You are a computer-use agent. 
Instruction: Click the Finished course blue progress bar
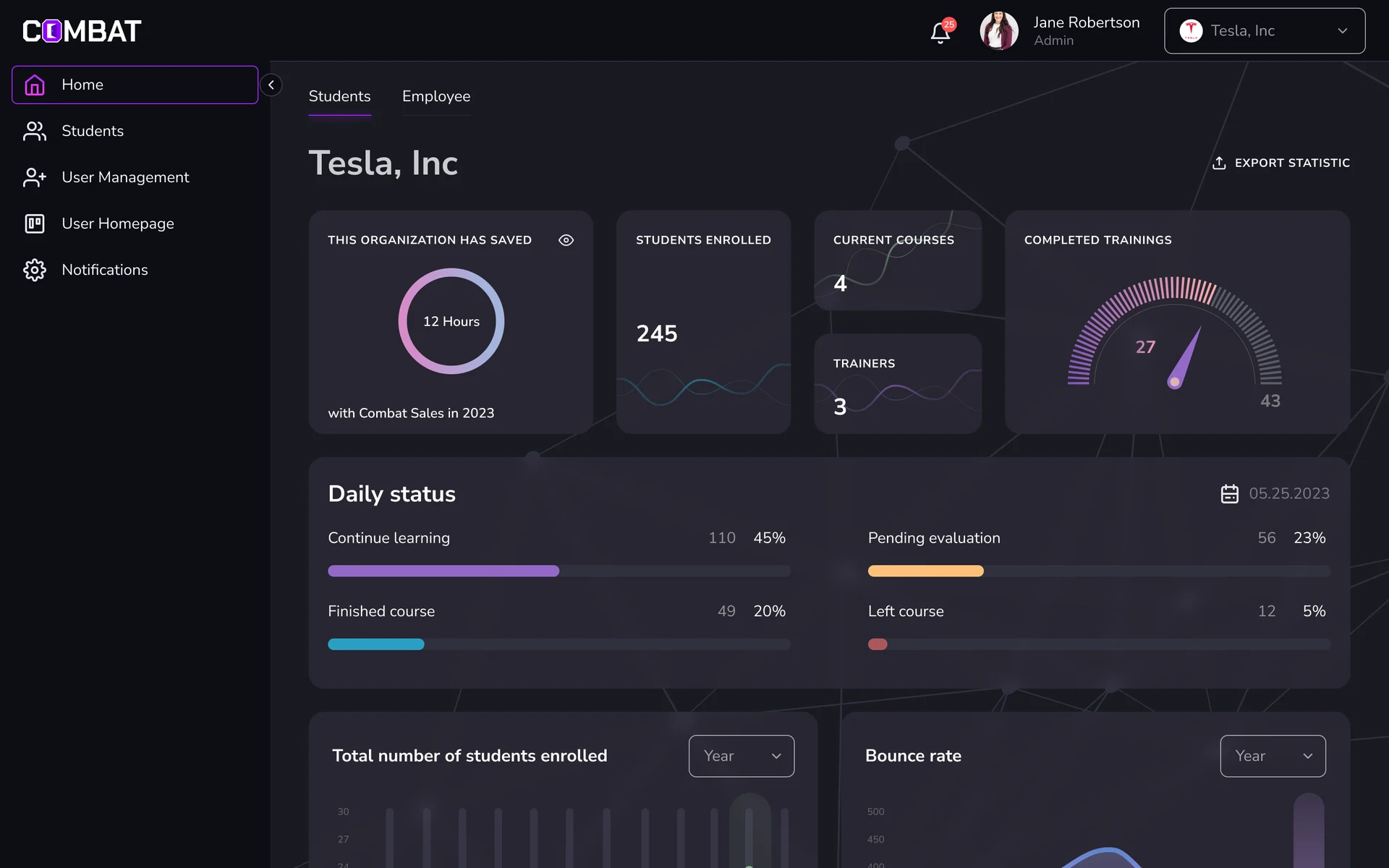376,644
